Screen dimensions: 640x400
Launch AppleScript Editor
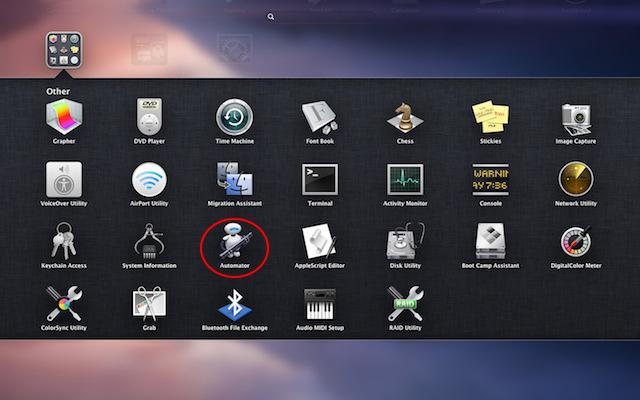click(319, 243)
